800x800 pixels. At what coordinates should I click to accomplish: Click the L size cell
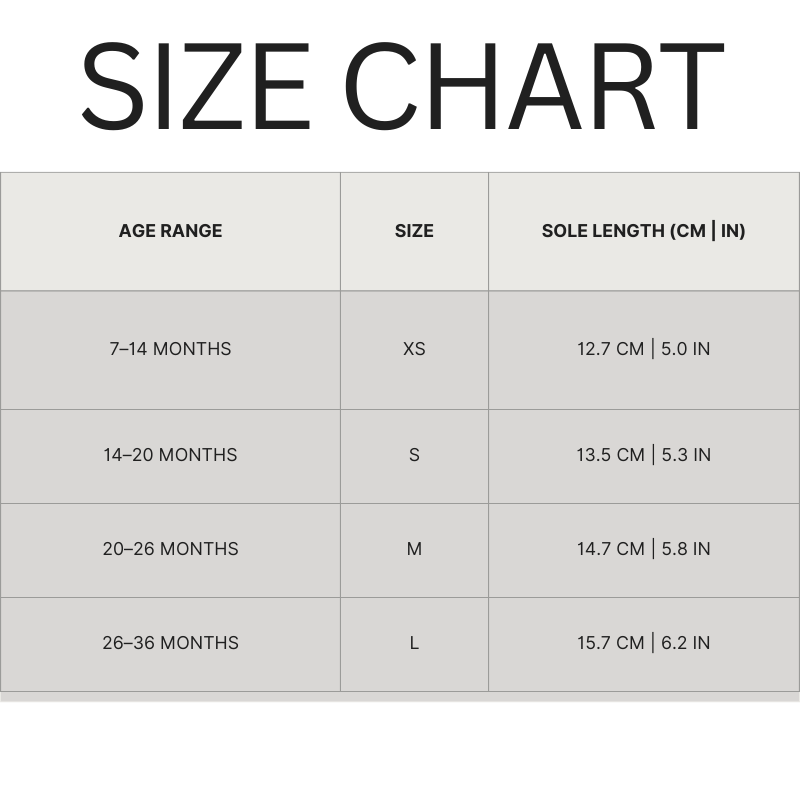pos(414,643)
